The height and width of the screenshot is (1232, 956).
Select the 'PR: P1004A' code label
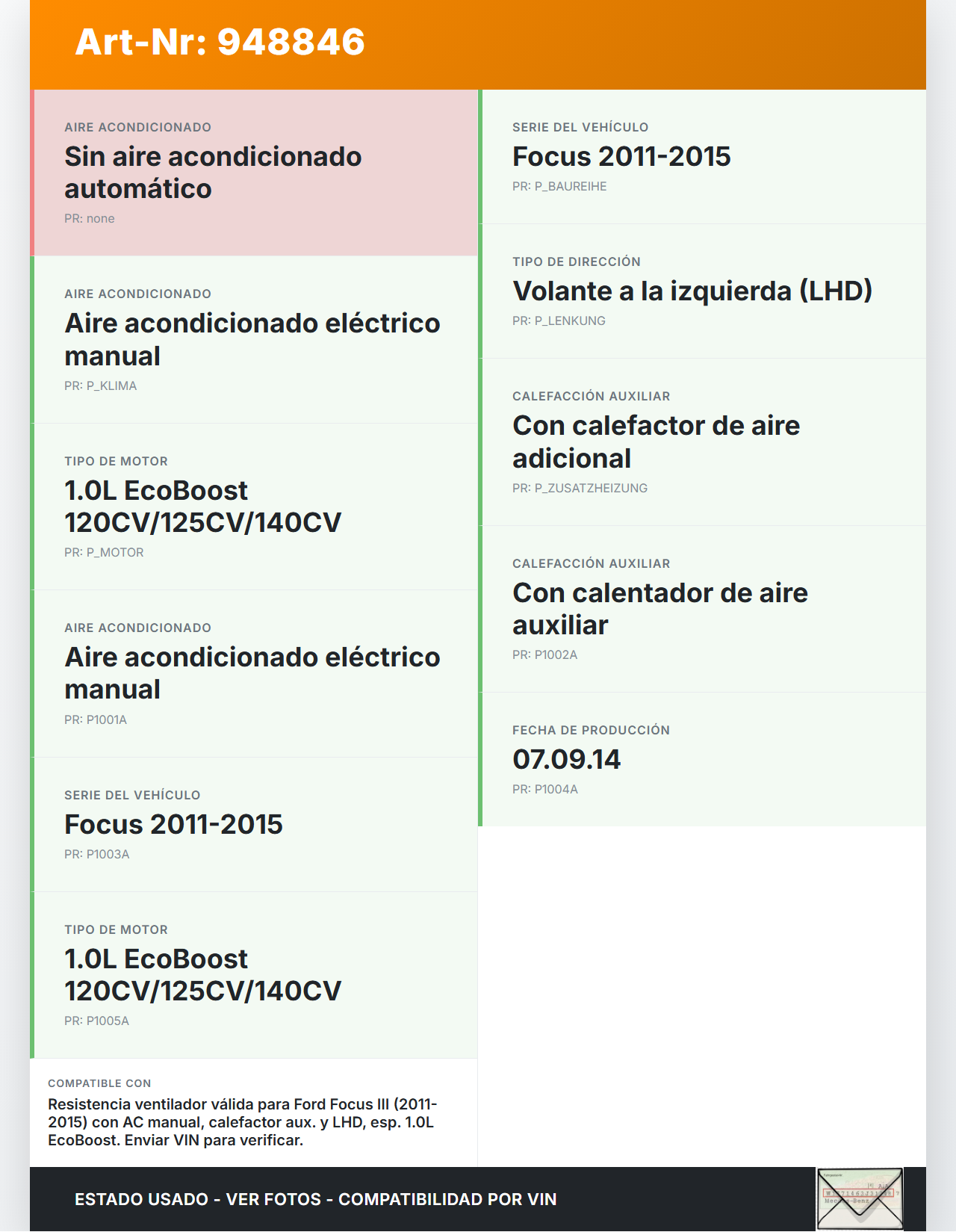point(545,789)
